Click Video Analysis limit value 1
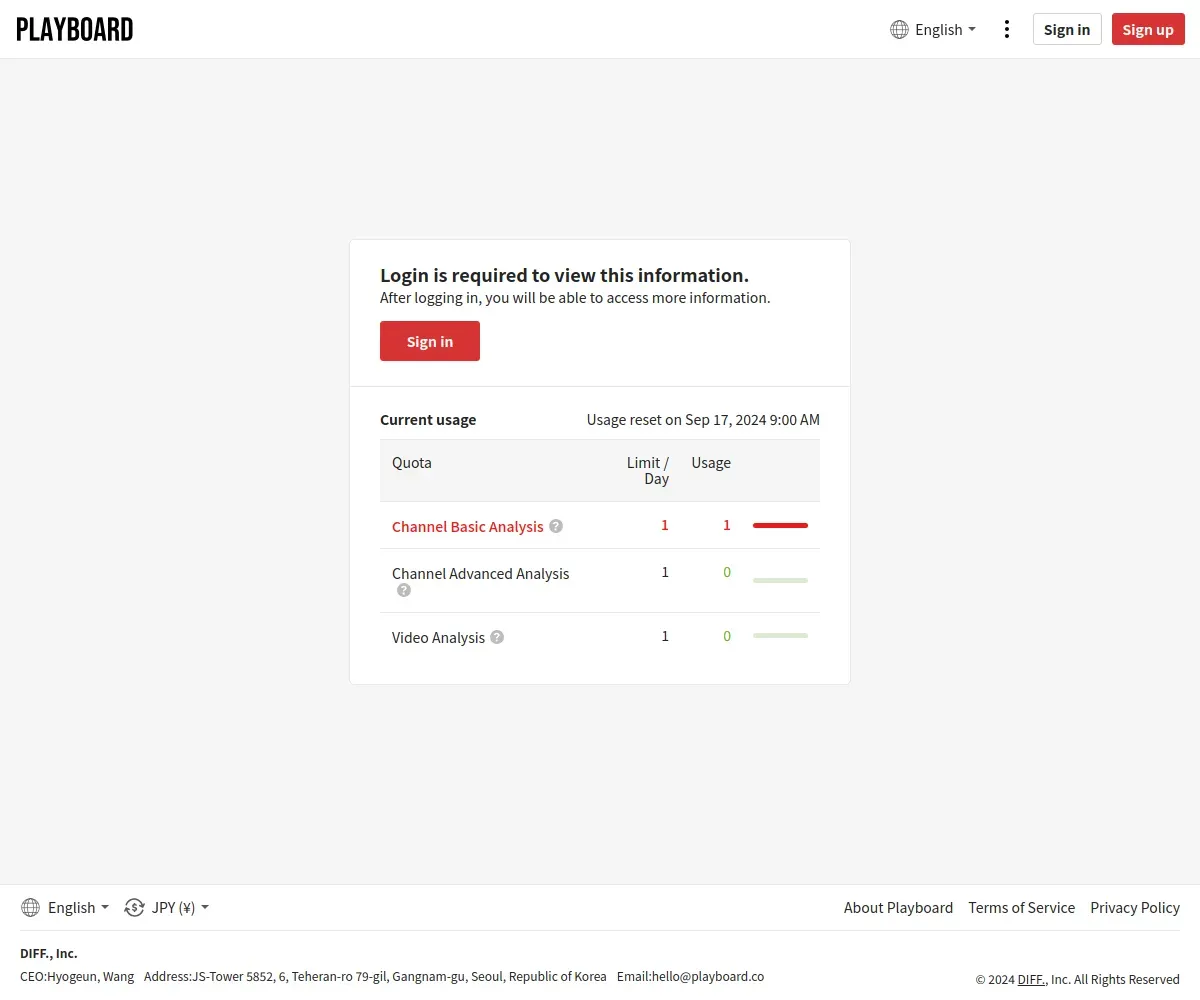The height and width of the screenshot is (1000, 1200). [665, 636]
